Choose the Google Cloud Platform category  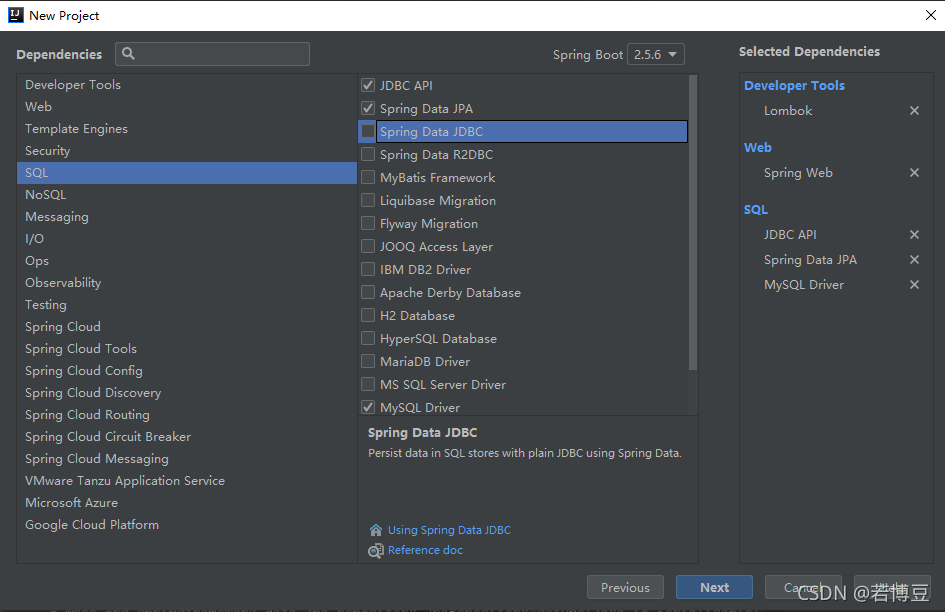tap(187, 525)
